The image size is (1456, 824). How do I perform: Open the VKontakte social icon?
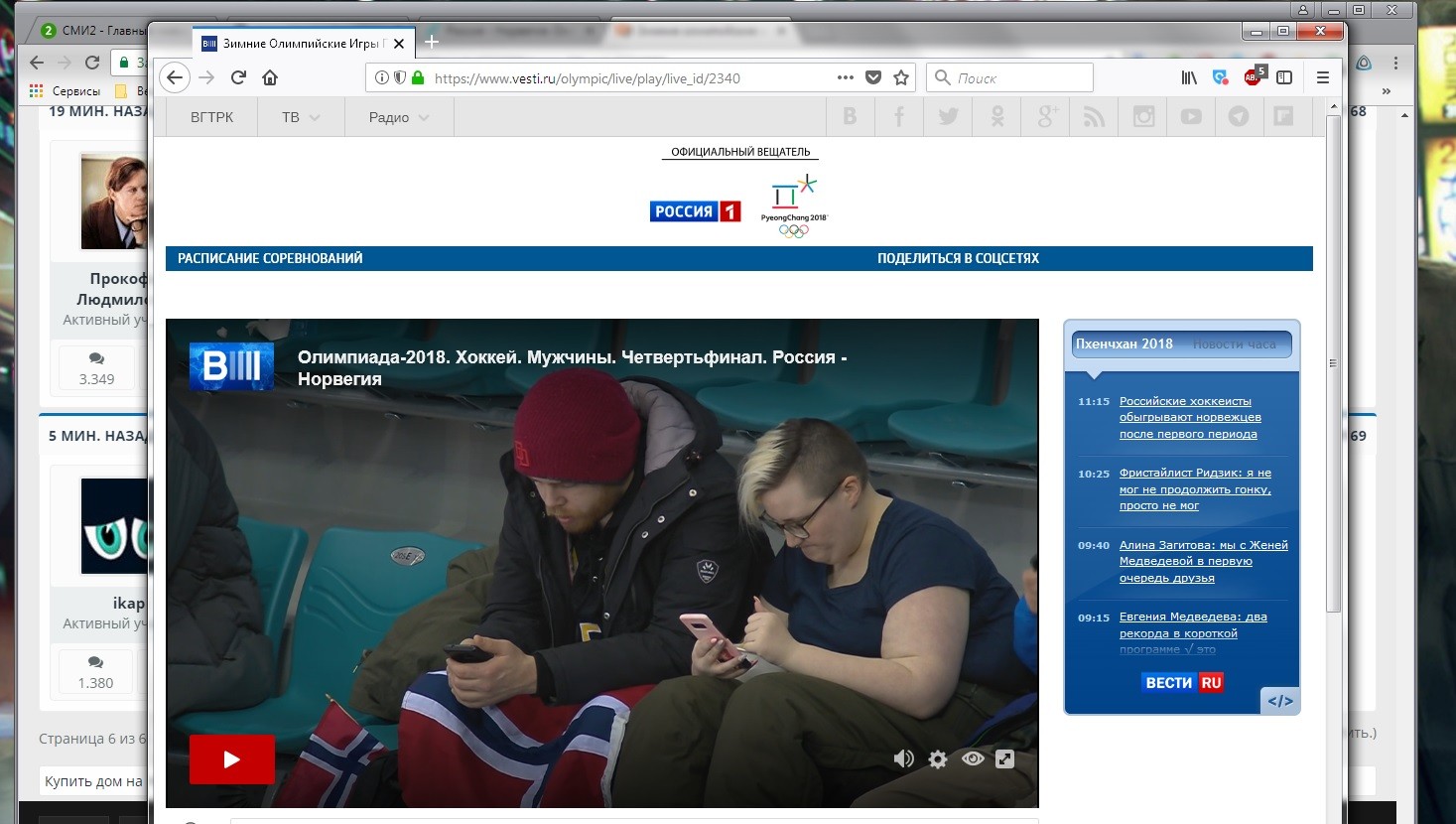[x=850, y=117]
